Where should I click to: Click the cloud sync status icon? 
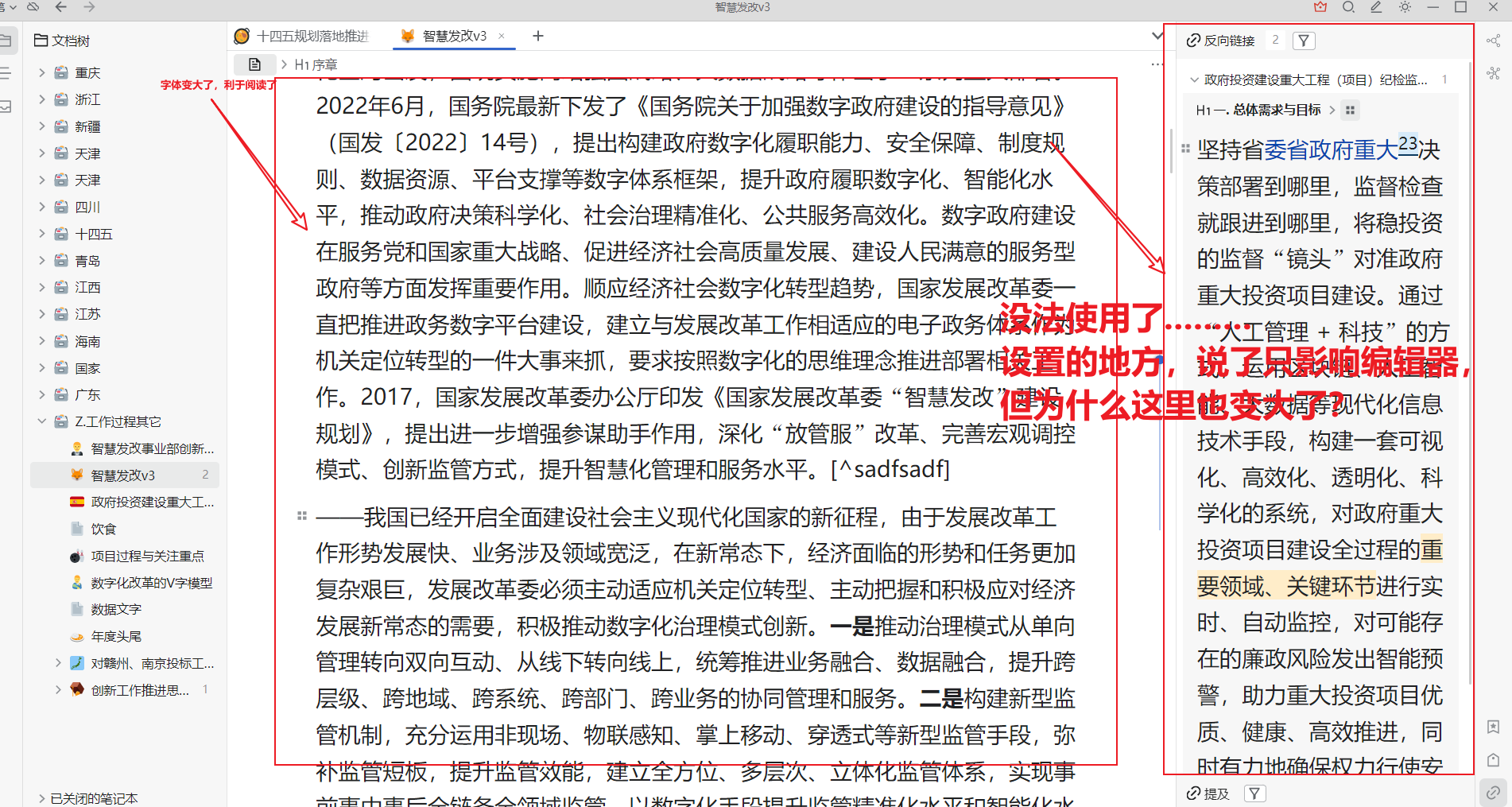pyautogui.click(x=33, y=7)
